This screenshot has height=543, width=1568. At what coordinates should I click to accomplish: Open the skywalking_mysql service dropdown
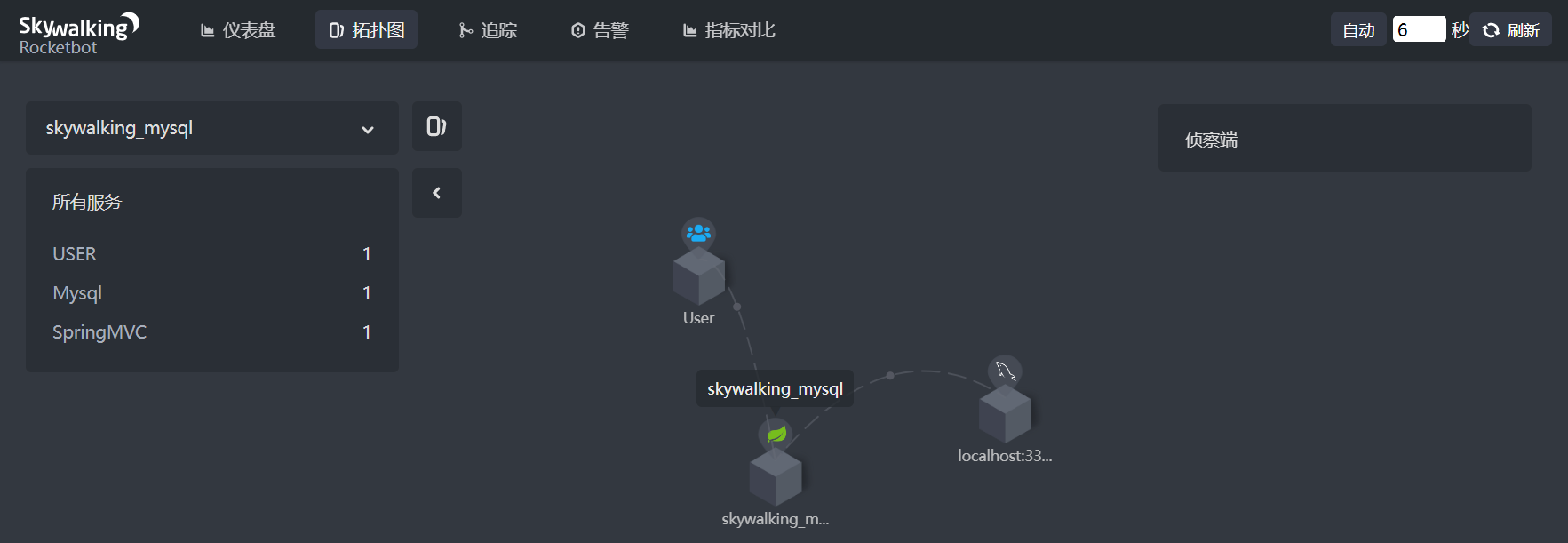click(x=212, y=128)
